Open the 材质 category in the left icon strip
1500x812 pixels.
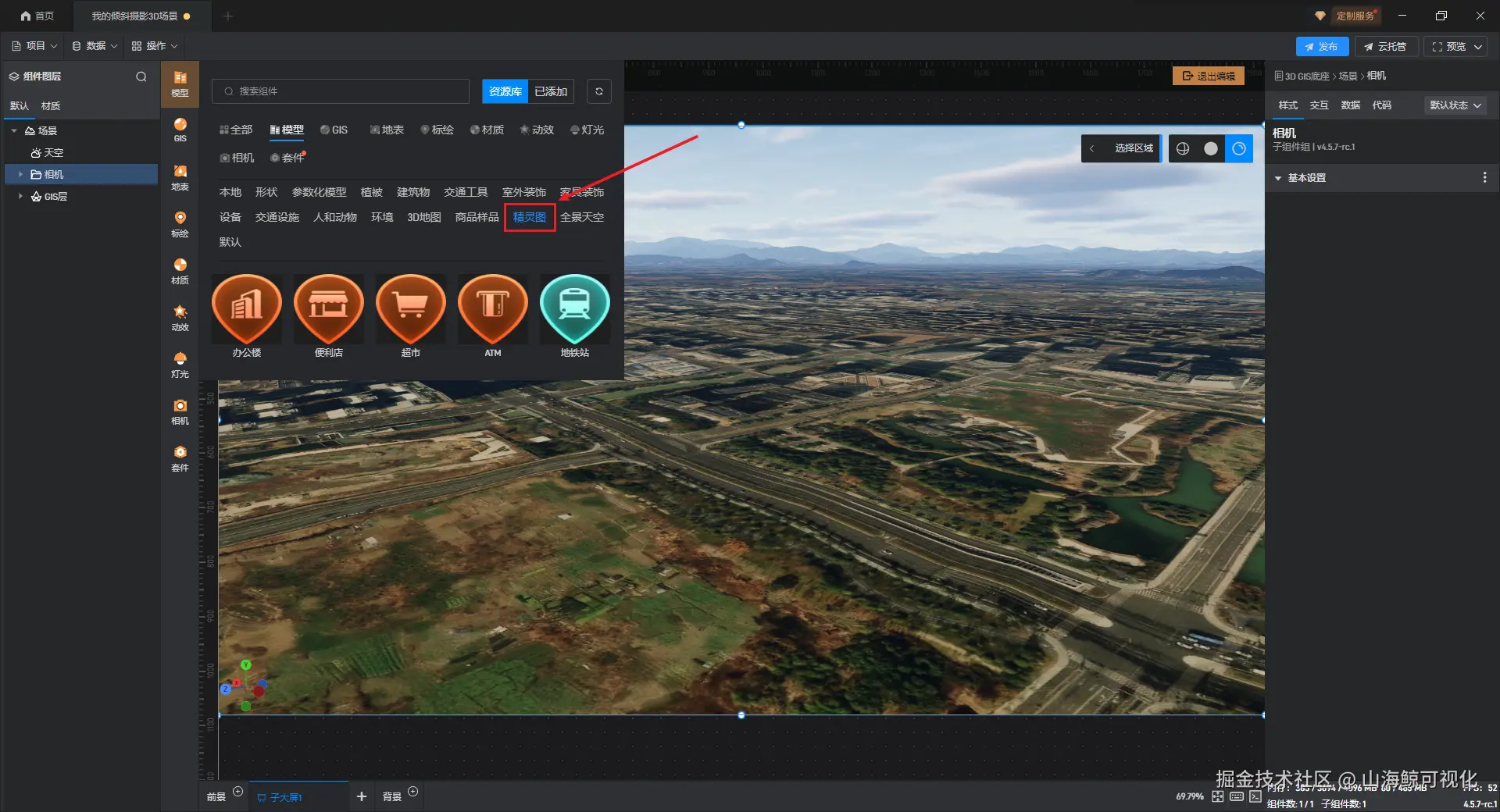tap(180, 271)
